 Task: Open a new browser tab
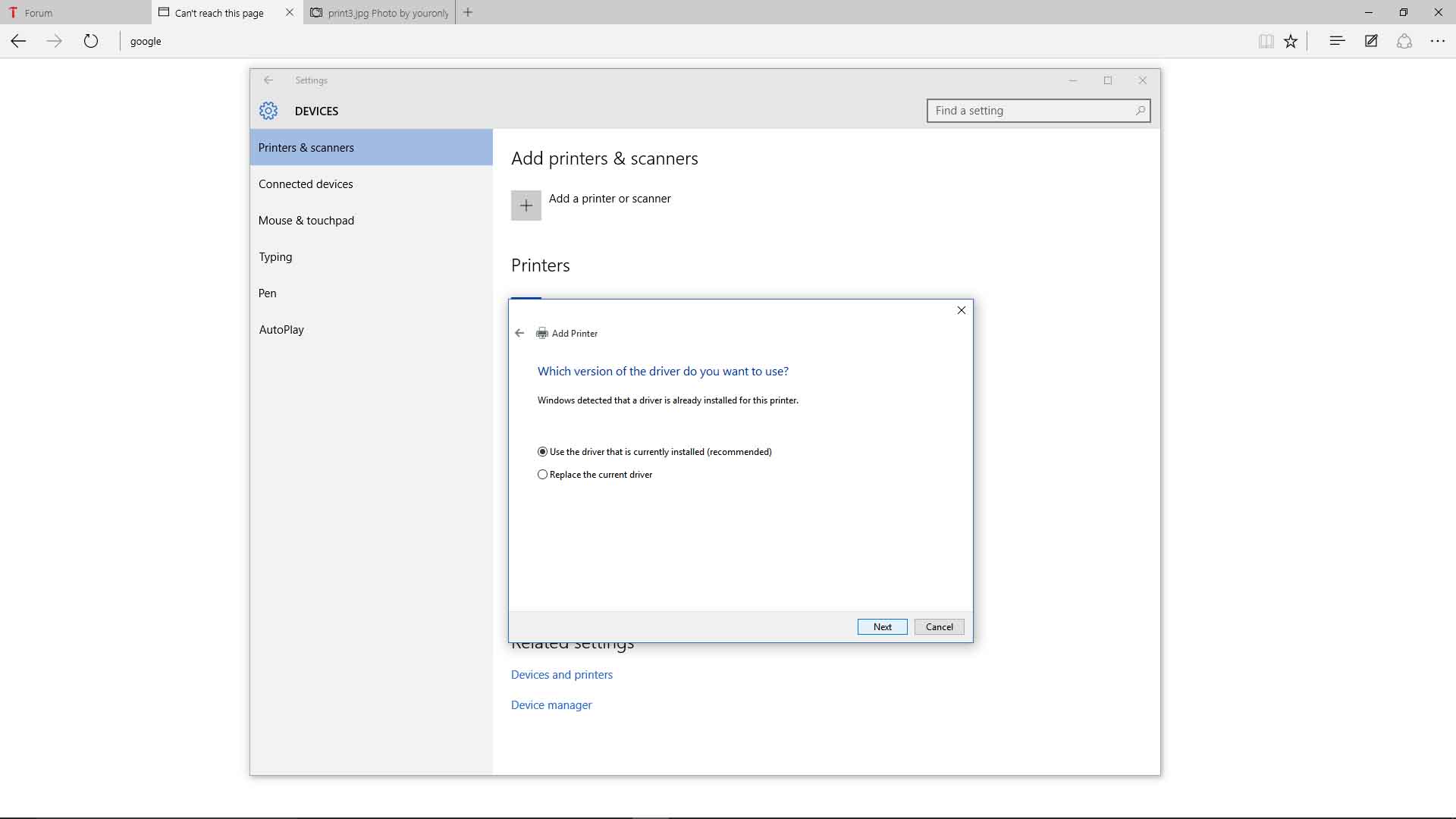tap(468, 12)
